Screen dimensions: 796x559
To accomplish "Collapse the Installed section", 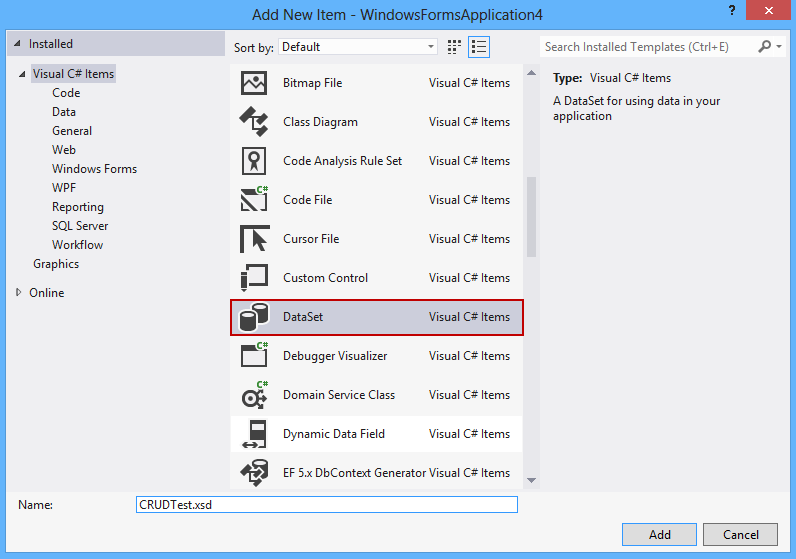I will pyautogui.click(x=17, y=44).
